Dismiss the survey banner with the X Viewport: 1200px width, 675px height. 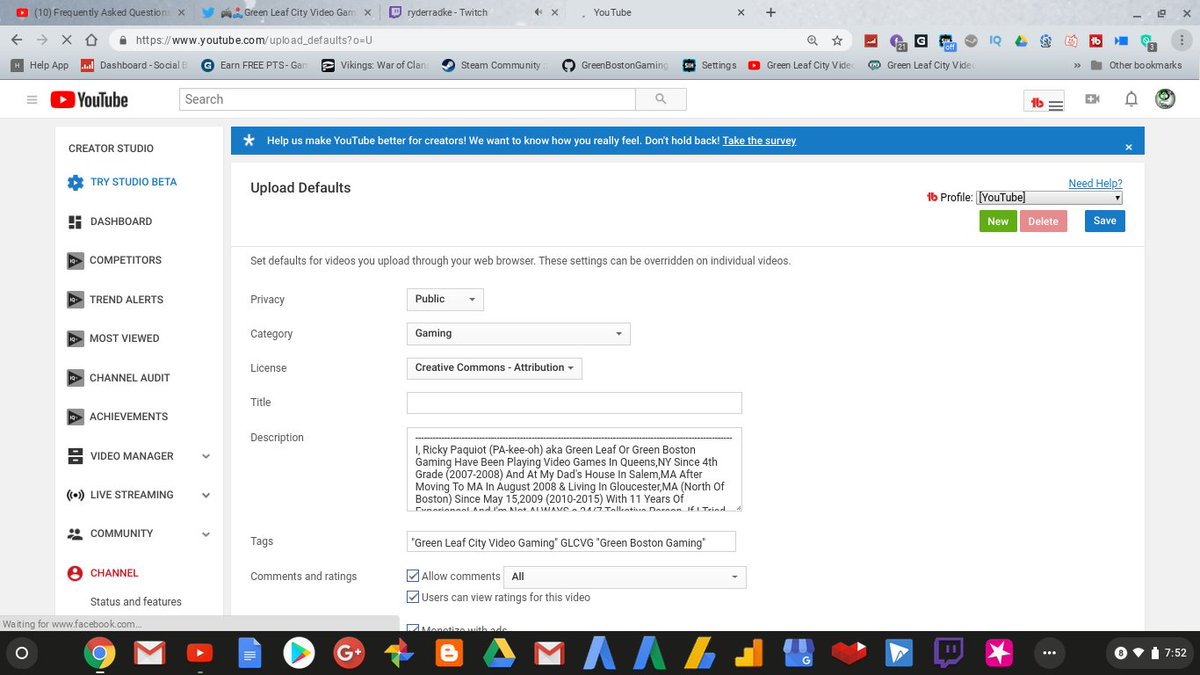pos(1129,147)
